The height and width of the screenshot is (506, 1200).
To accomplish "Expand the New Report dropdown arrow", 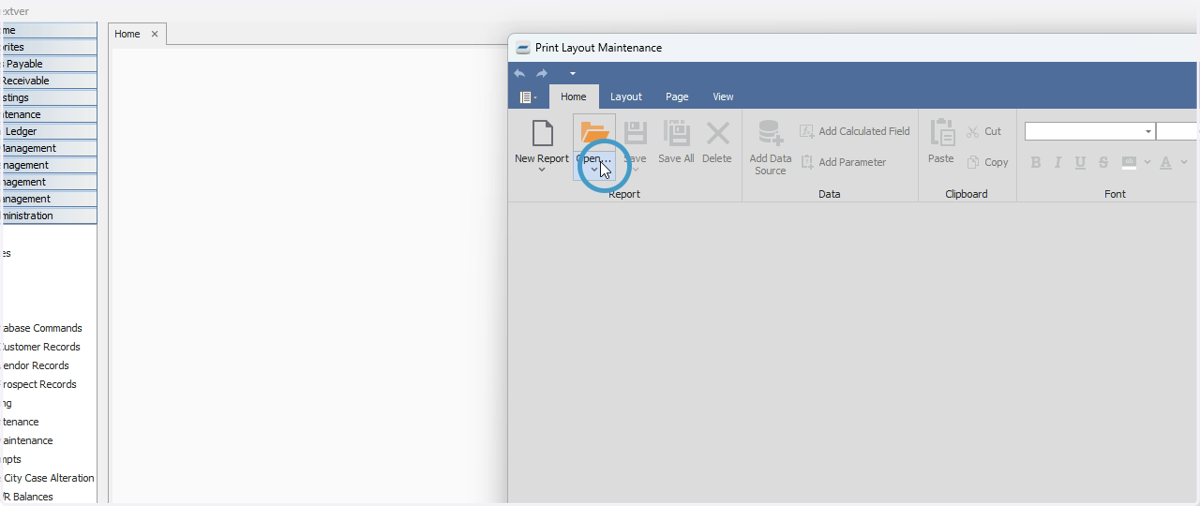I will pyautogui.click(x=542, y=170).
